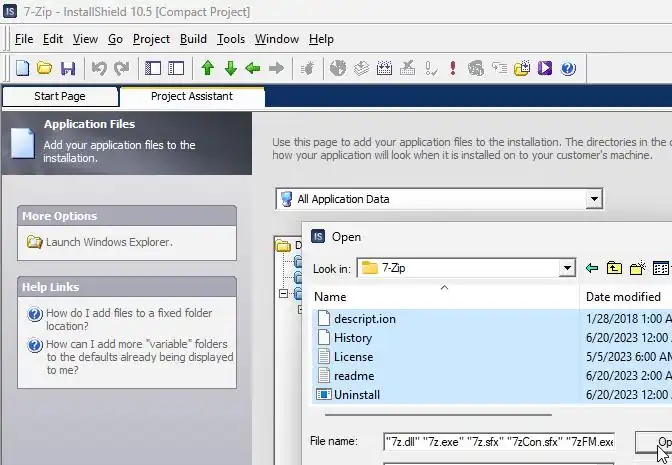This screenshot has width=672, height=465.
Task: Click the green up arrow
Action: point(208,68)
